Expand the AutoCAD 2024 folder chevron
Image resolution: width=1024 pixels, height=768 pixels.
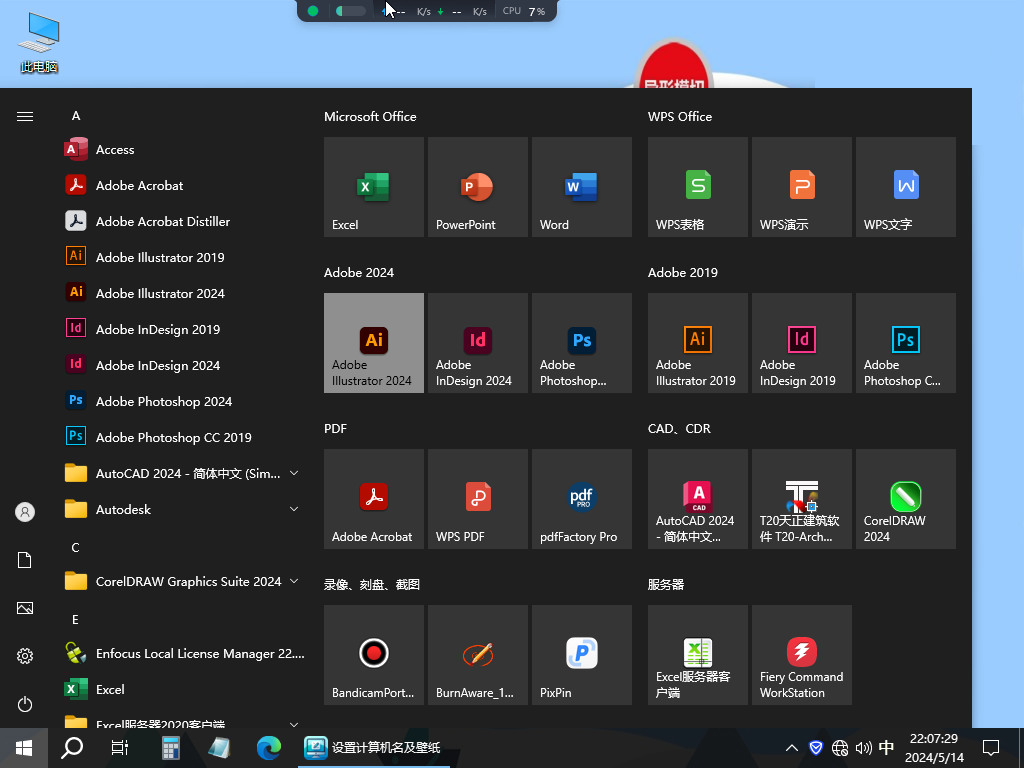point(294,473)
